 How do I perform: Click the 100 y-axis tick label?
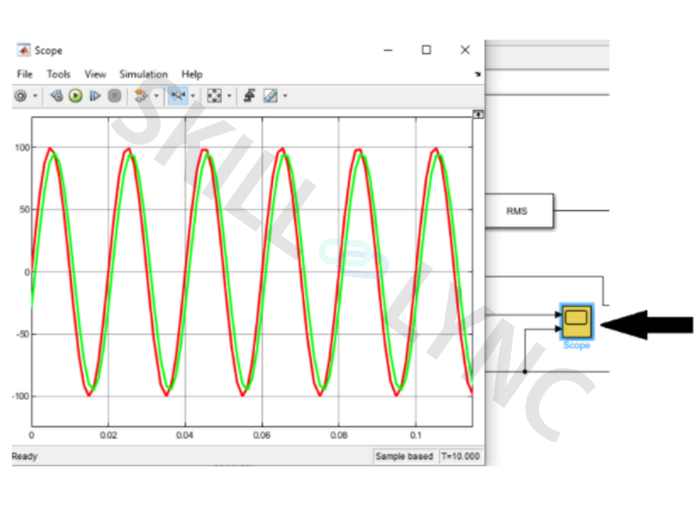[x=22, y=147]
